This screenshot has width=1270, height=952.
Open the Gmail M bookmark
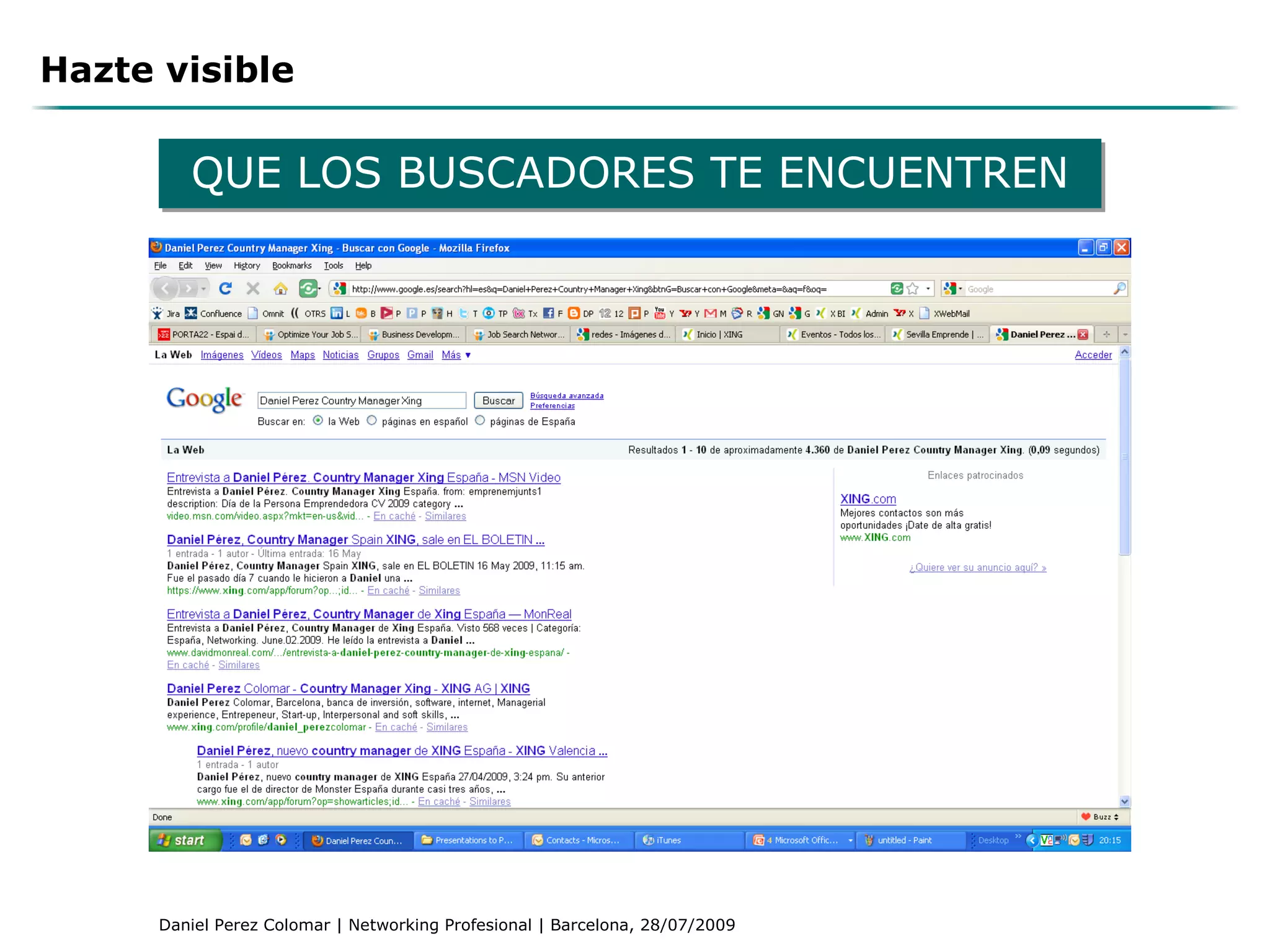click(x=716, y=314)
